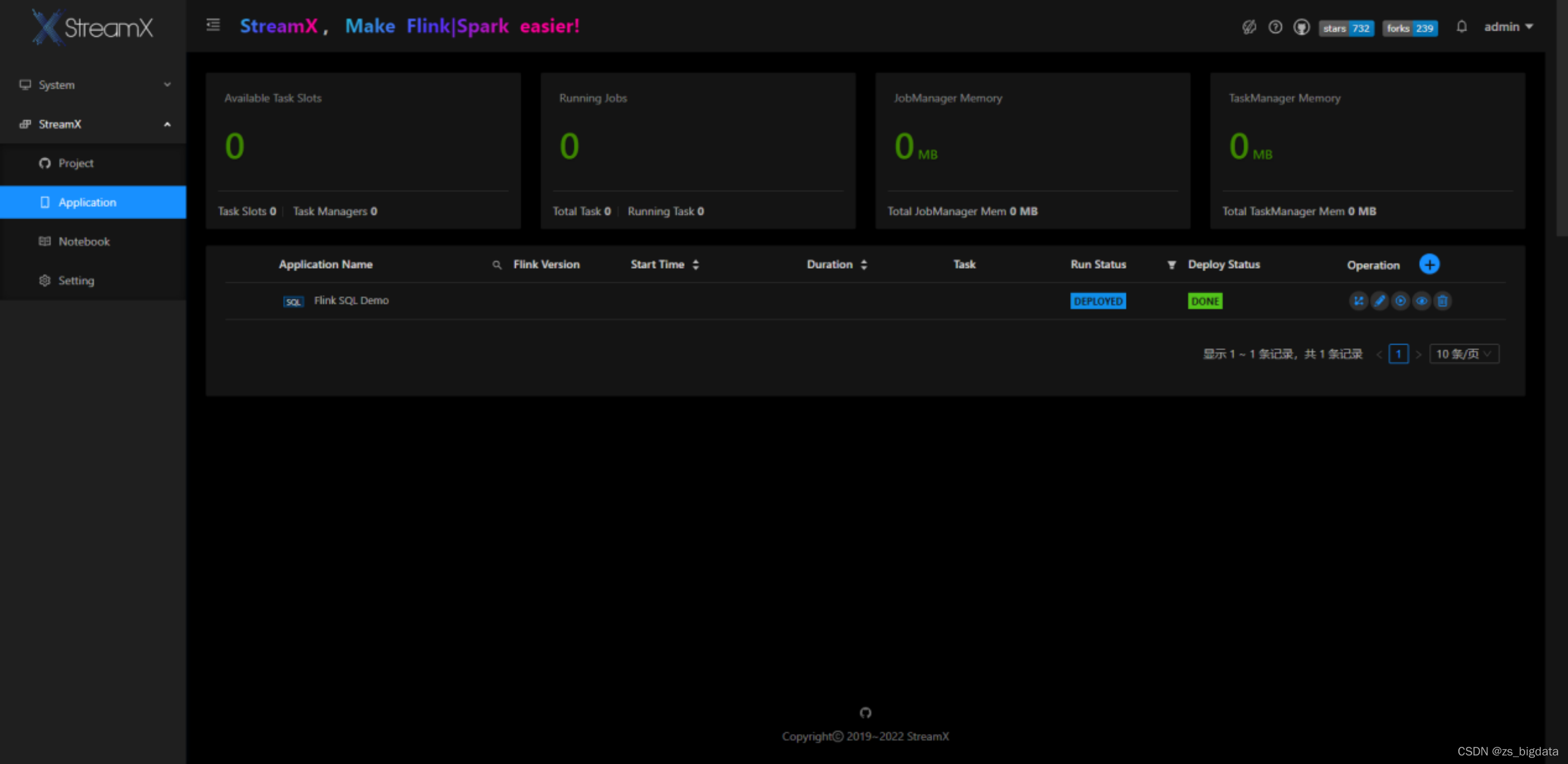Open the help question mark icon
Image resolution: width=1568 pixels, height=764 pixels.
click(1275, 28)
